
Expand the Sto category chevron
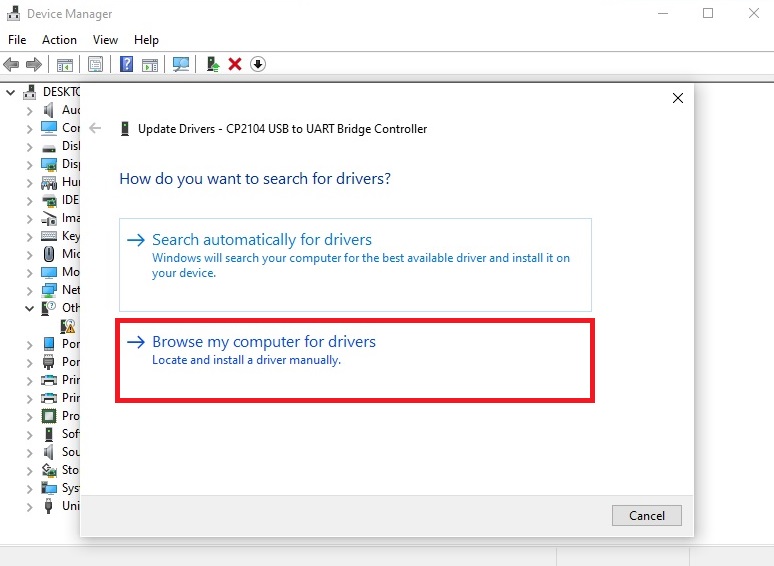pyautogui.click(x=30, y=471)
